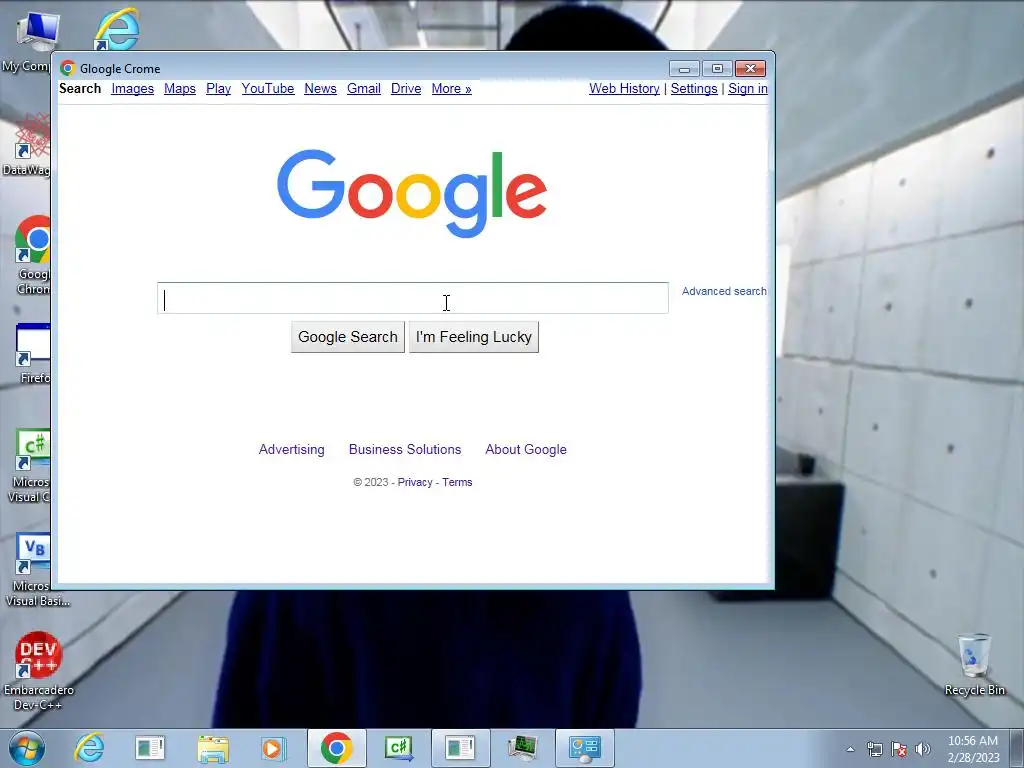Select Visual C# icon in taskbar

[x=399, y=748]
